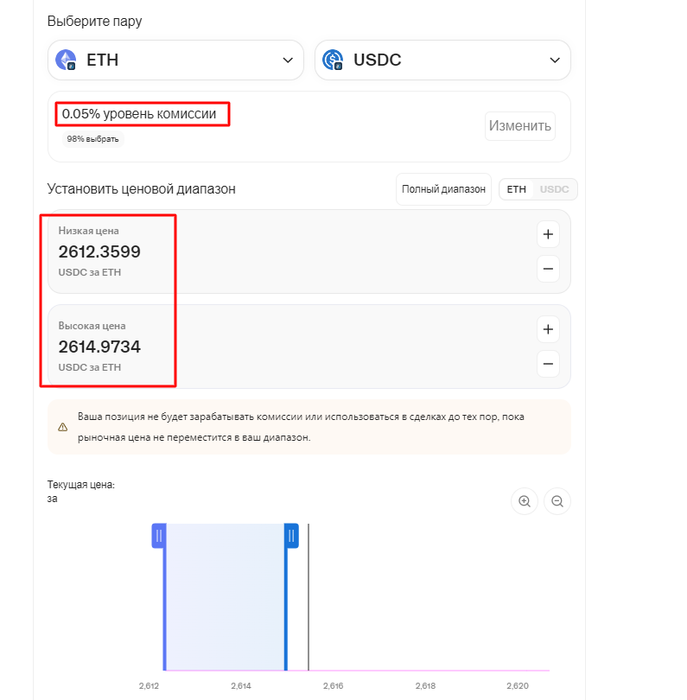
Task: Open the ETH token dropdown
Action: 175,60
